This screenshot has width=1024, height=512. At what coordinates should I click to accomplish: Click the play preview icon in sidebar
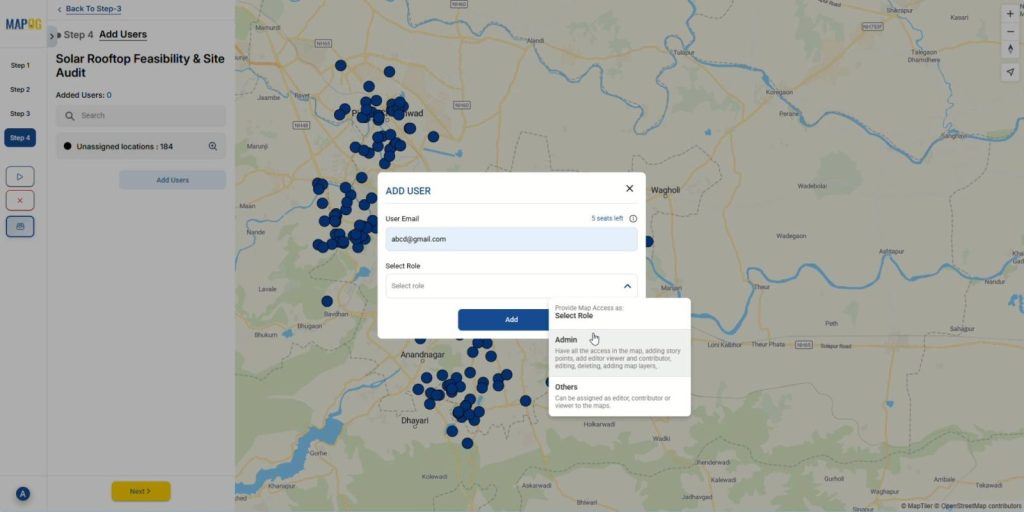(x=20, y=176)
